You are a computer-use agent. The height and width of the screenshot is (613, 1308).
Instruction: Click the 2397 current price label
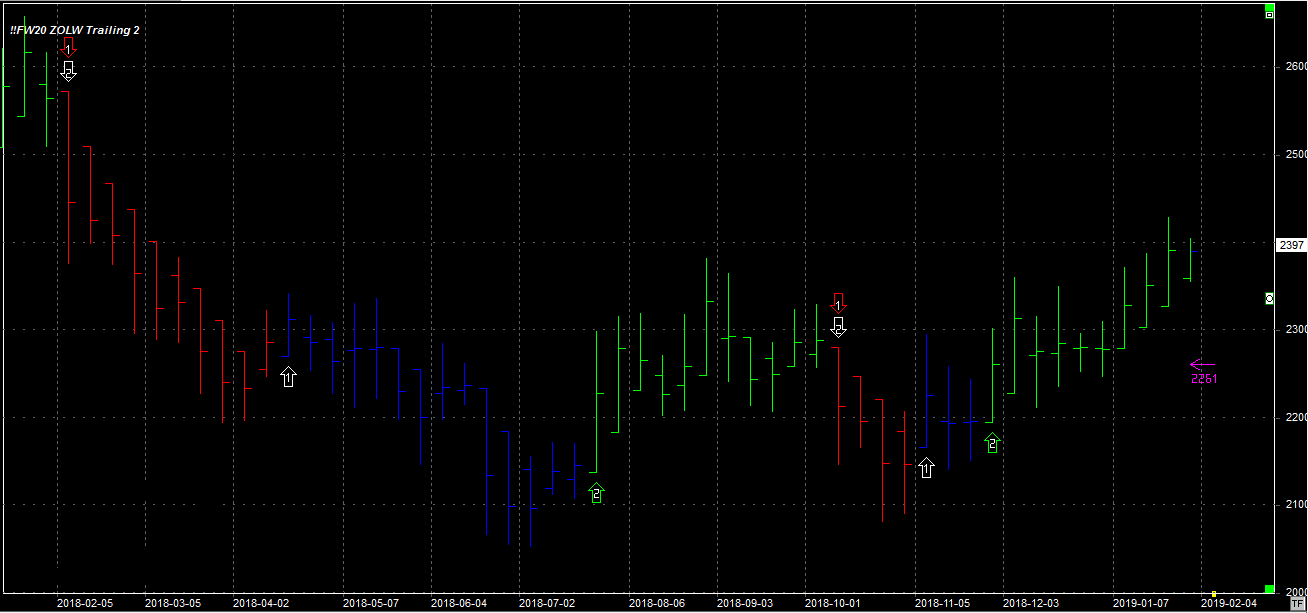1290,245
